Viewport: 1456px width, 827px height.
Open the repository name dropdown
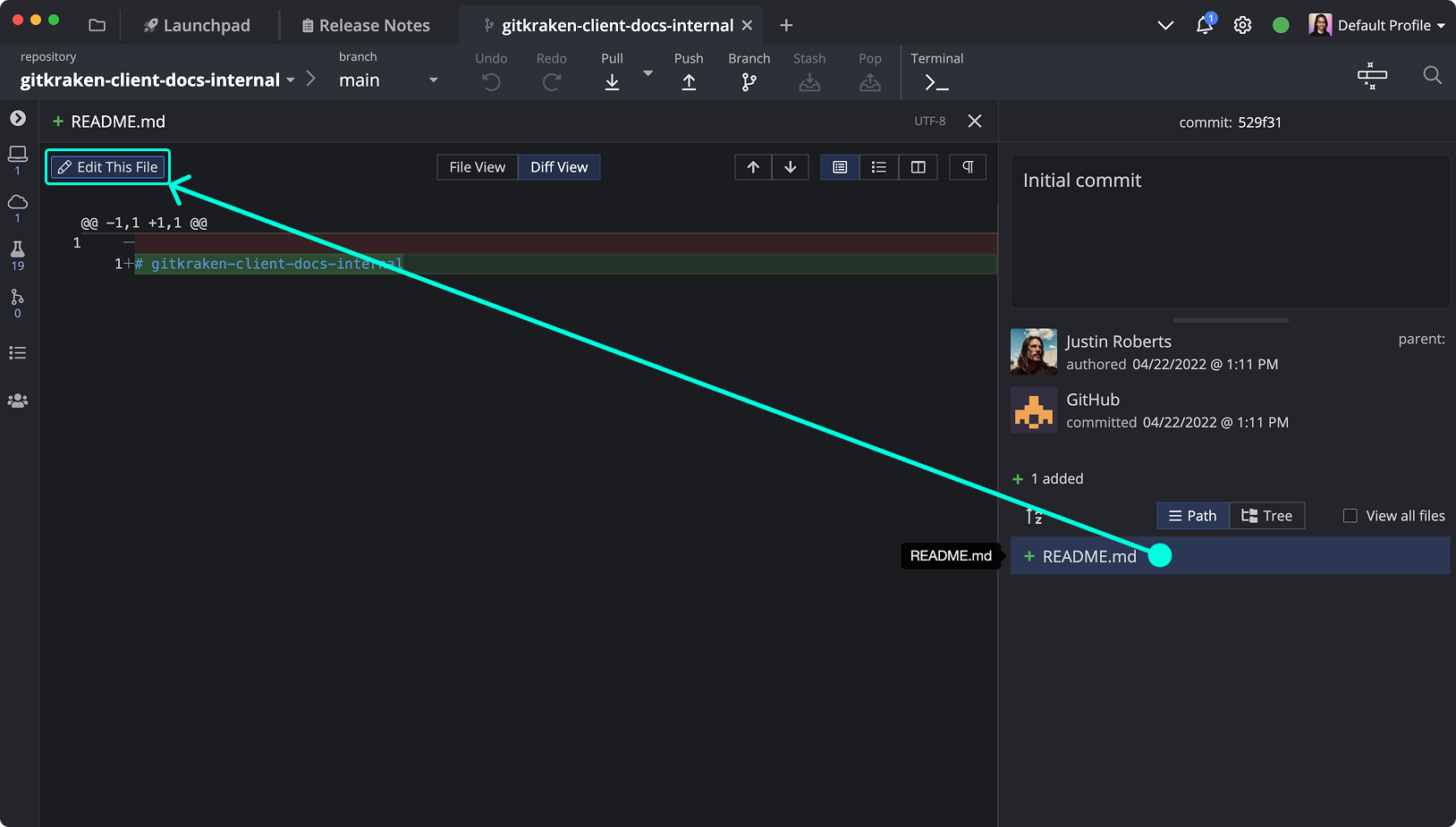point(157,80)
